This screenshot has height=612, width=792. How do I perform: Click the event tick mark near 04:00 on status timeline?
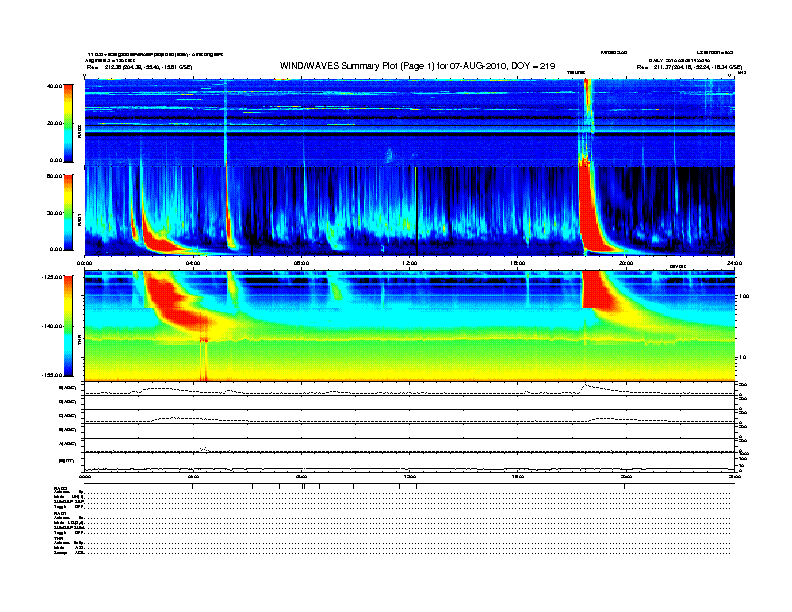[192, 486]
